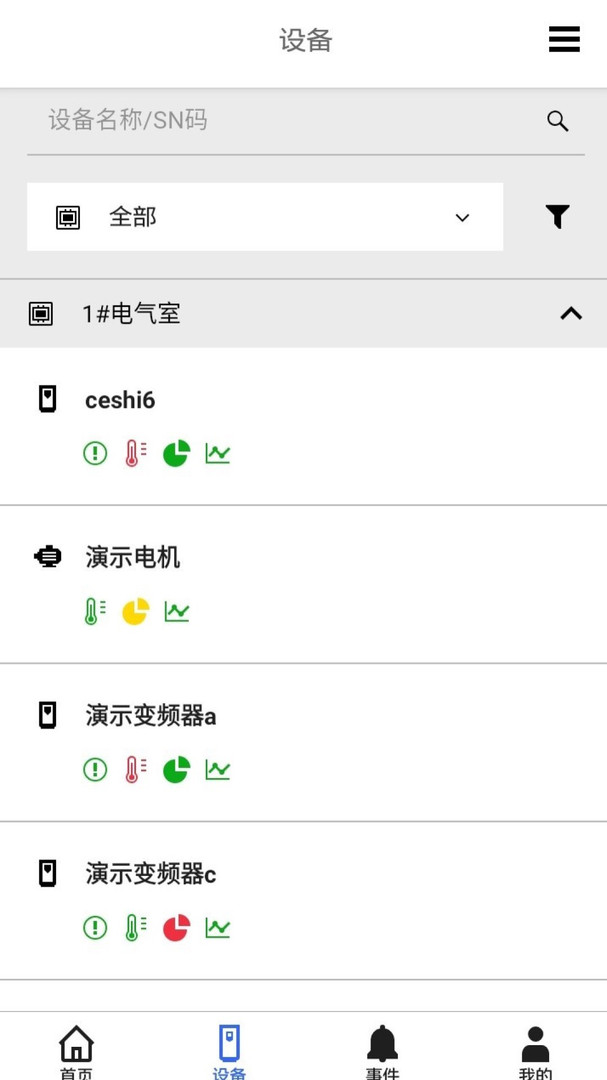
Task: Click 演示电机 yellow pie chart icon
Action: pos(135,611)
